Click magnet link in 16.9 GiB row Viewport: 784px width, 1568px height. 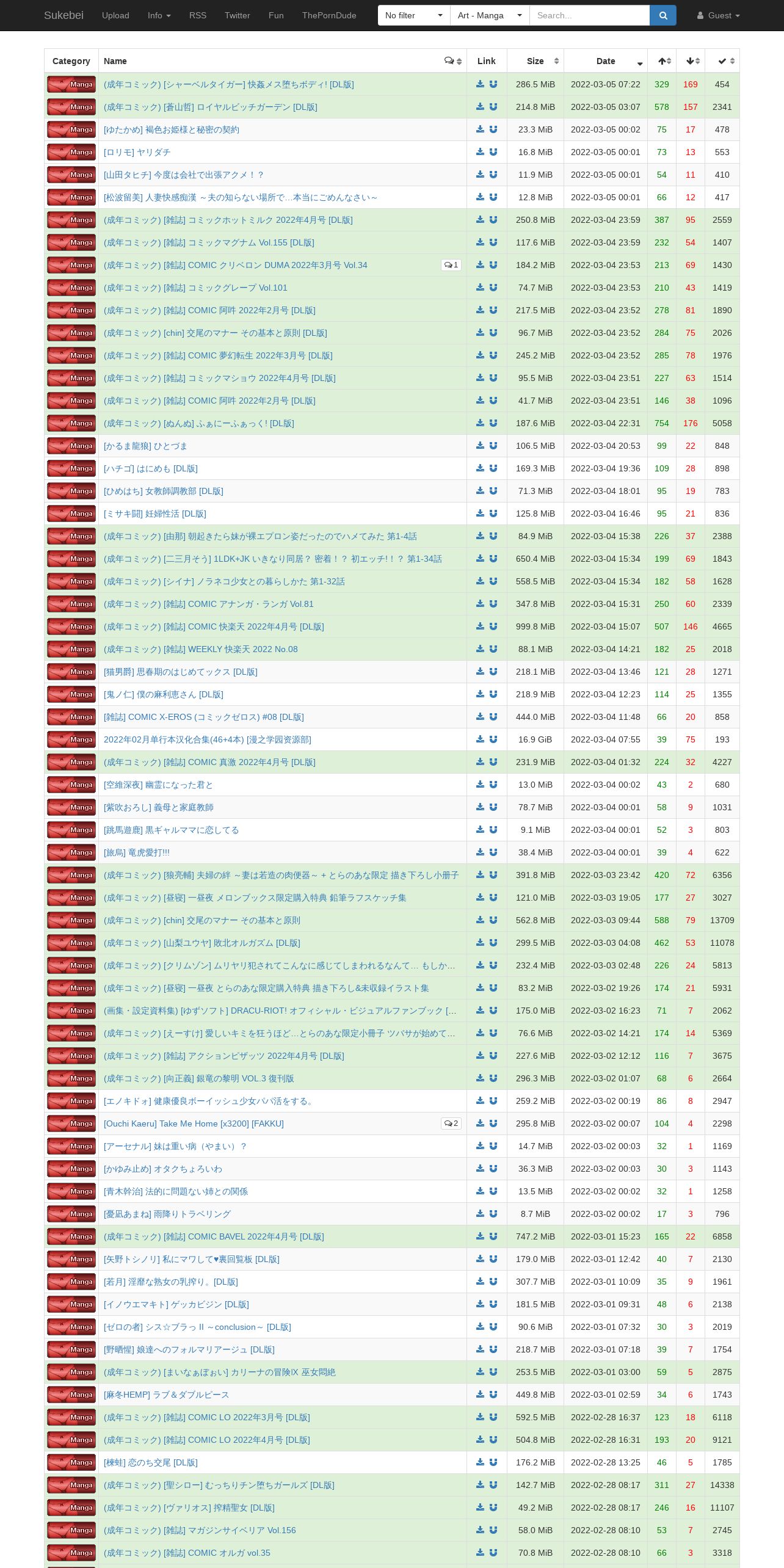(x=493, y=739)
